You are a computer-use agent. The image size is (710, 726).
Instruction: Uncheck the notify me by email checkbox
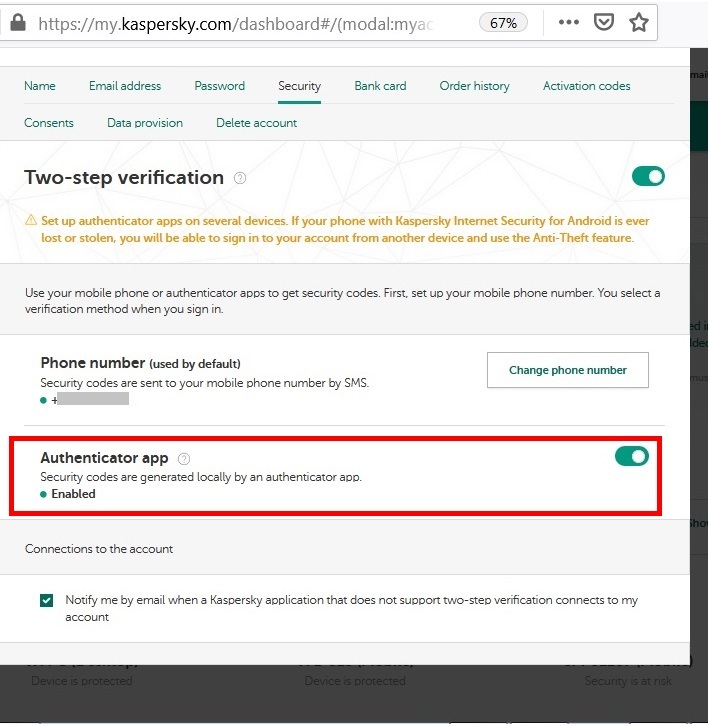(47, 601)
